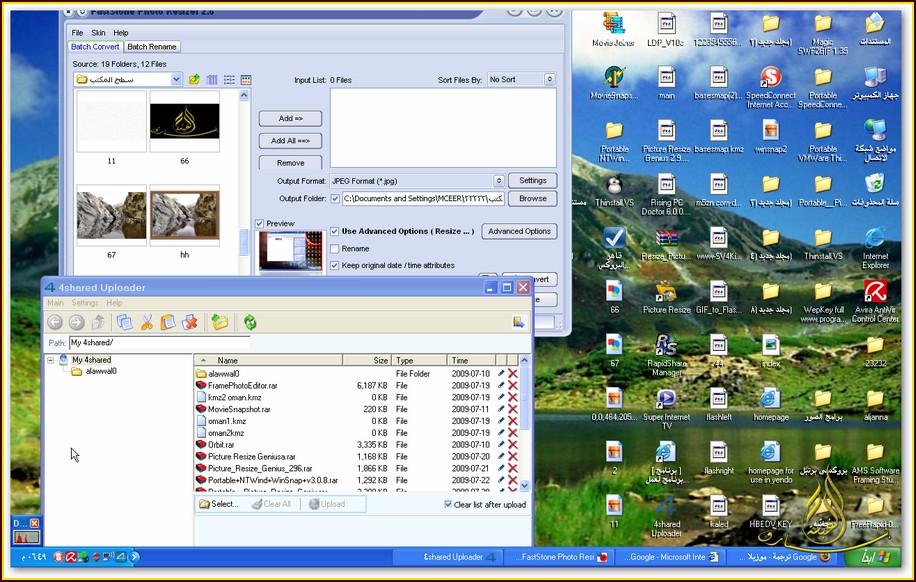Open the Super Internet TV desktop icon
The image size is (916, 582).
click(x=667, y=408)
